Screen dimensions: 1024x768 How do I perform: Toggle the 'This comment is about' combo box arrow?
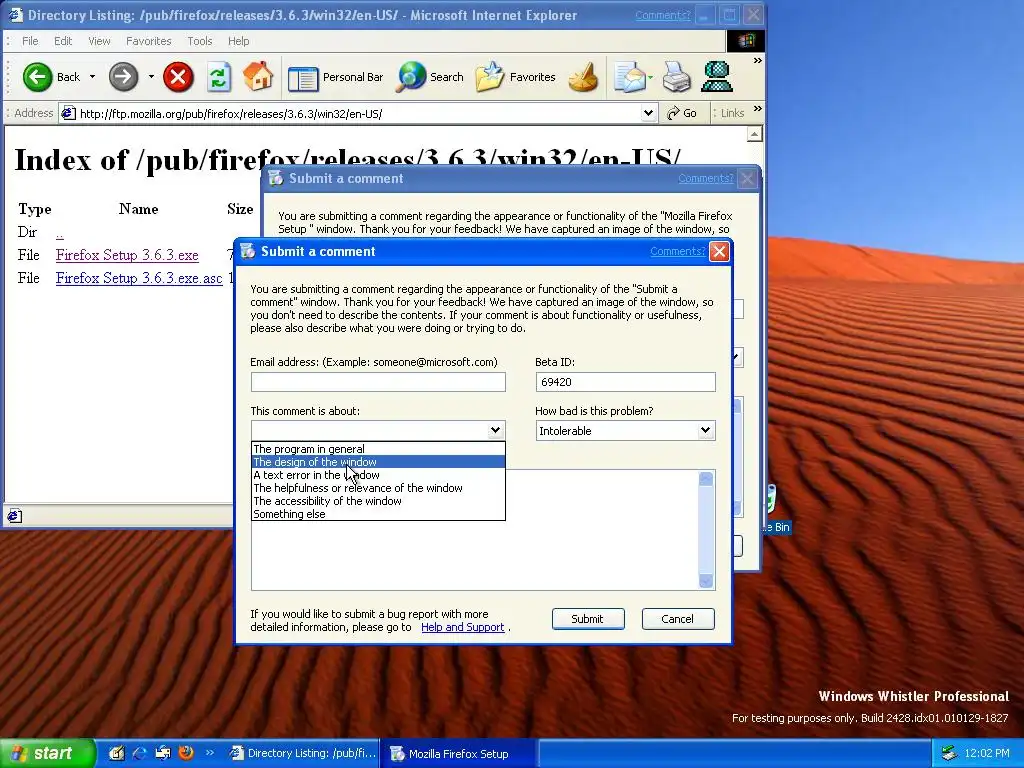[x=495, y=430]
